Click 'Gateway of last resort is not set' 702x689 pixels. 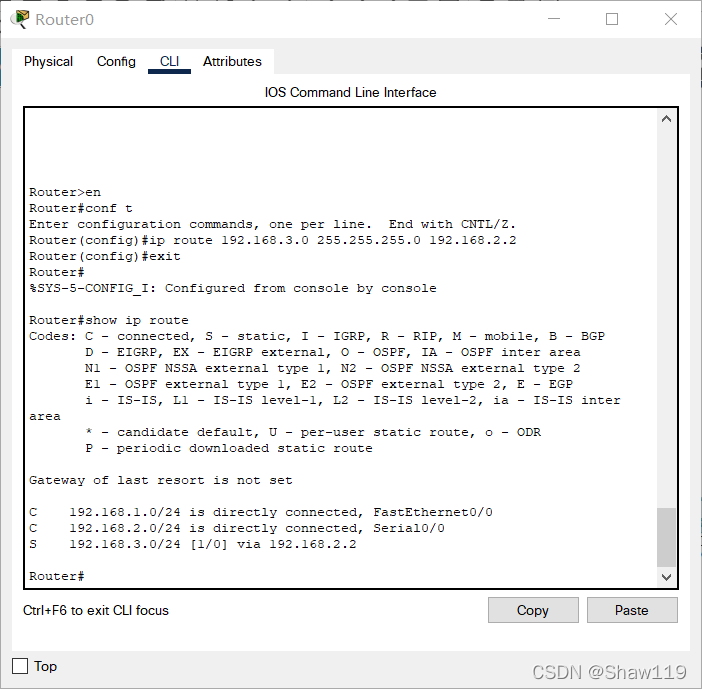point(161,480)
